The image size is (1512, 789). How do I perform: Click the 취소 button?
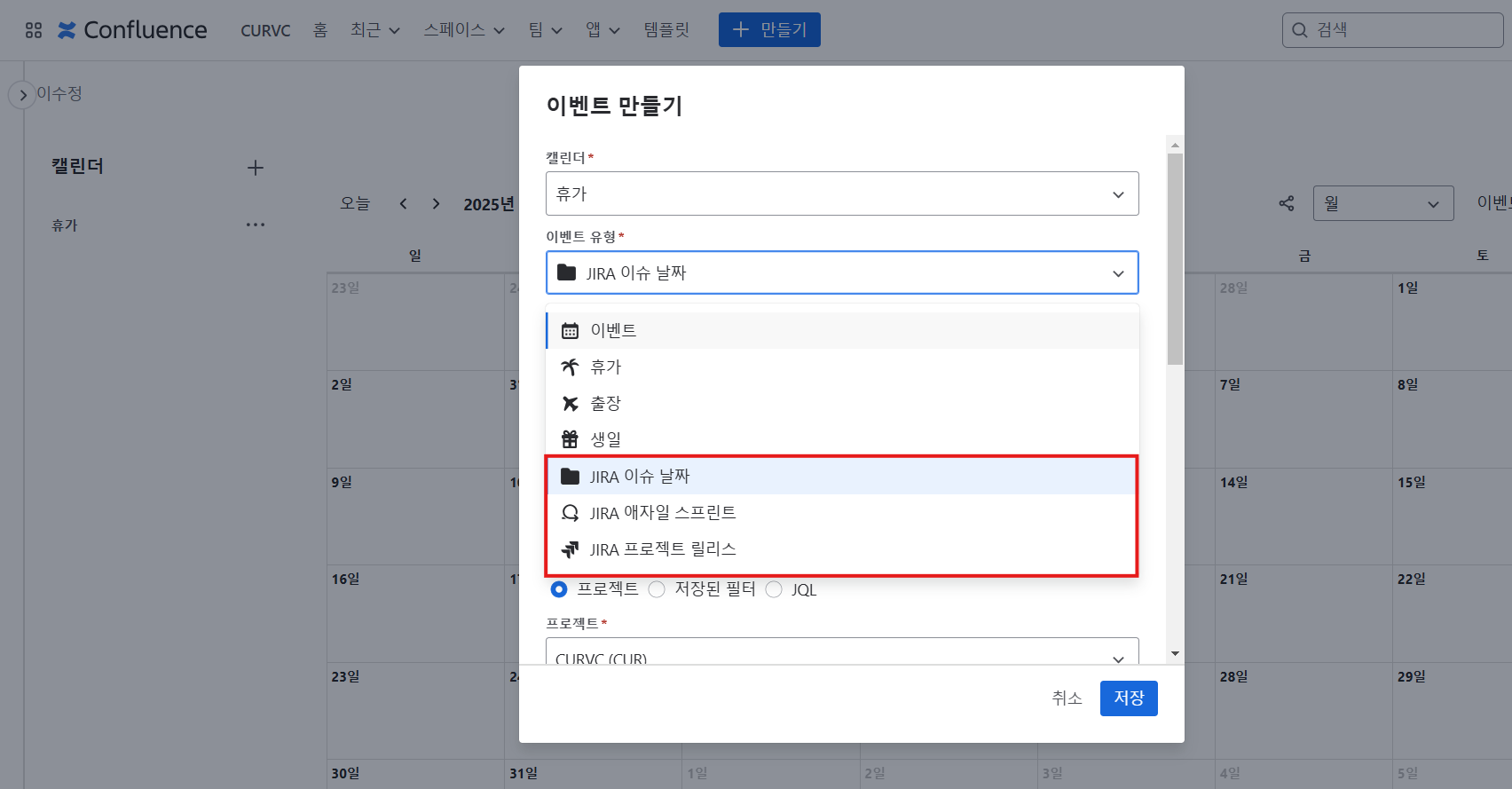tap(1067, 698)
